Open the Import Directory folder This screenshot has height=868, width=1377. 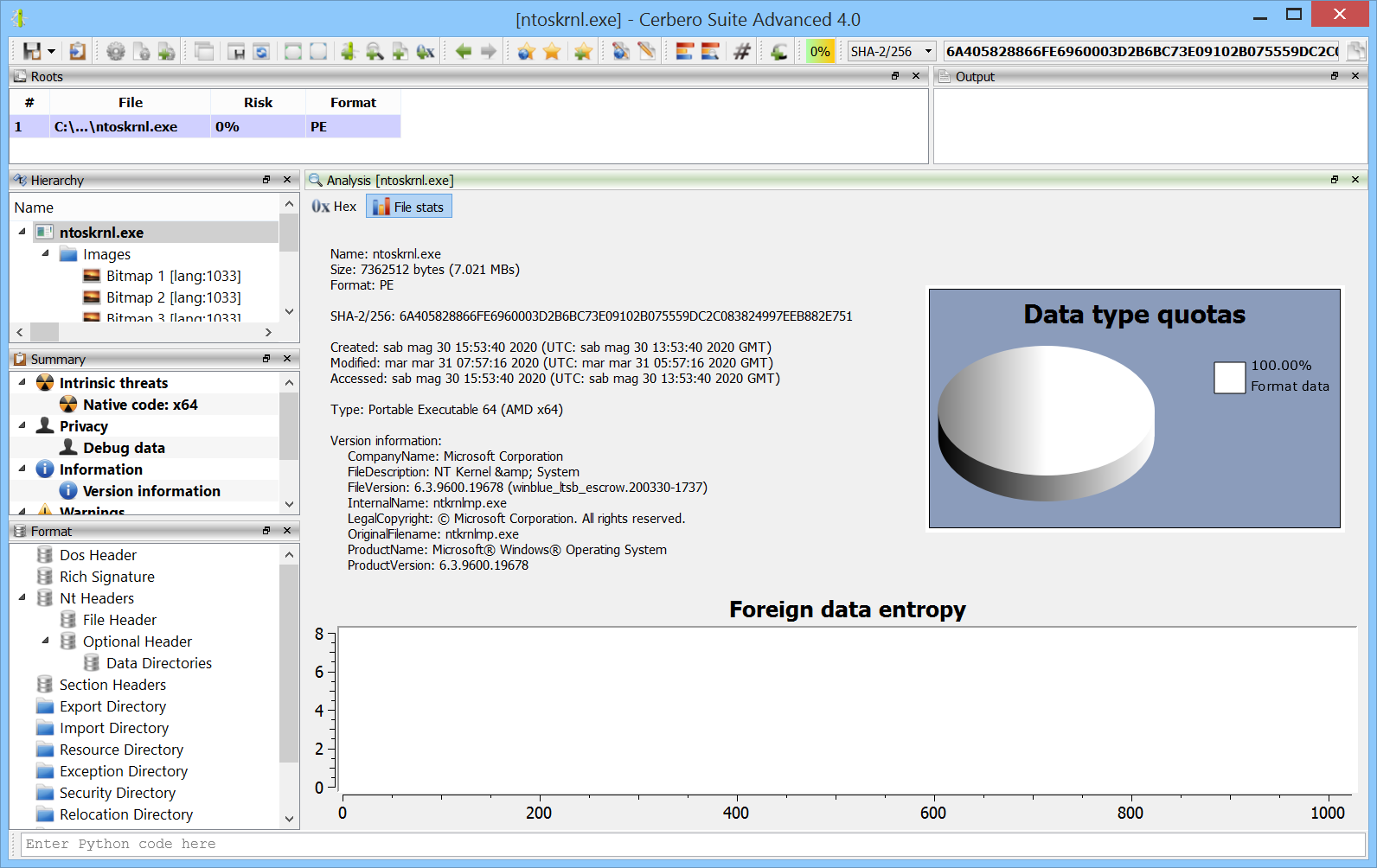[113, 728]
